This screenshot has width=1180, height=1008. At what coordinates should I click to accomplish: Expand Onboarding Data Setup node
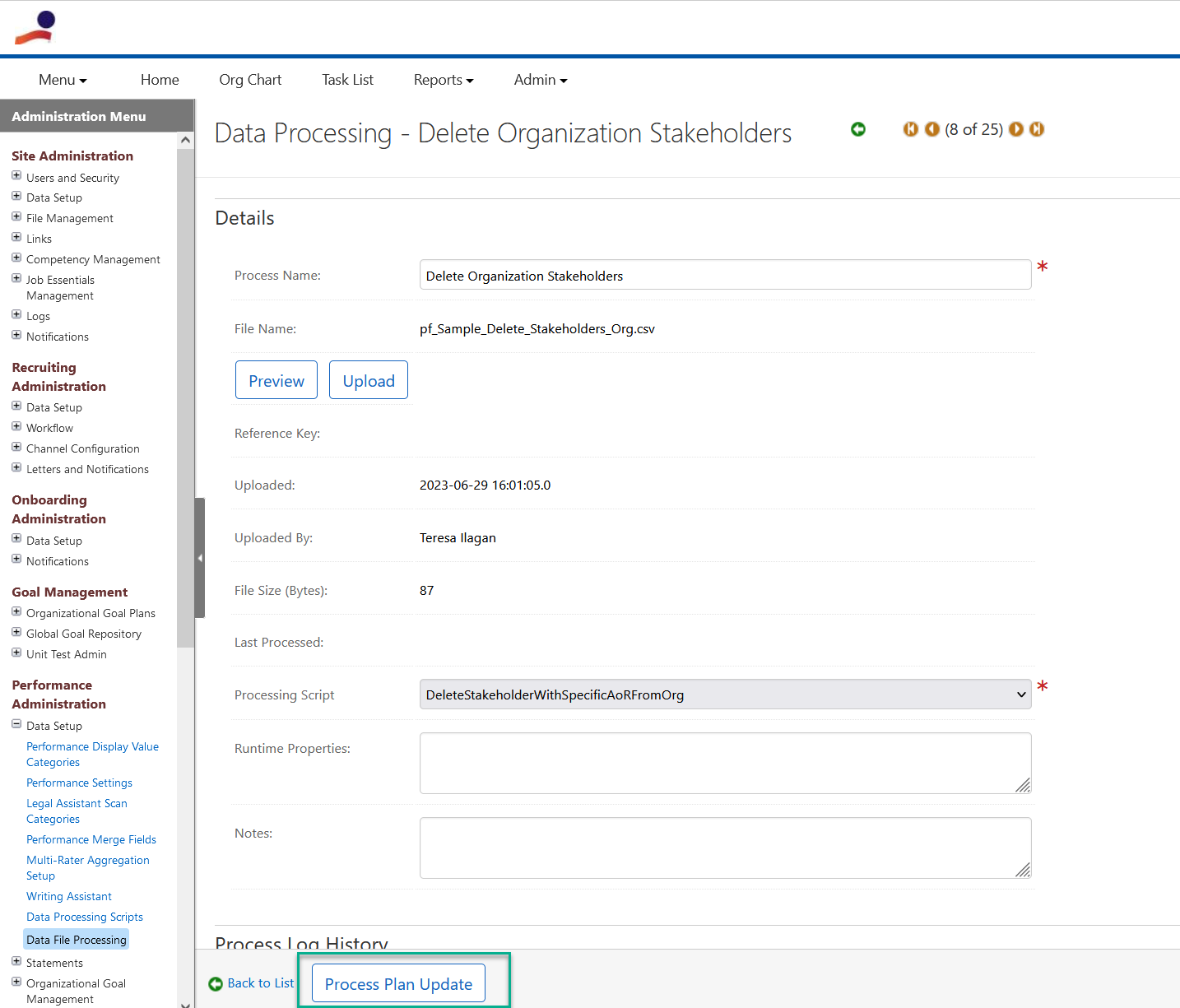click(16, 539)
